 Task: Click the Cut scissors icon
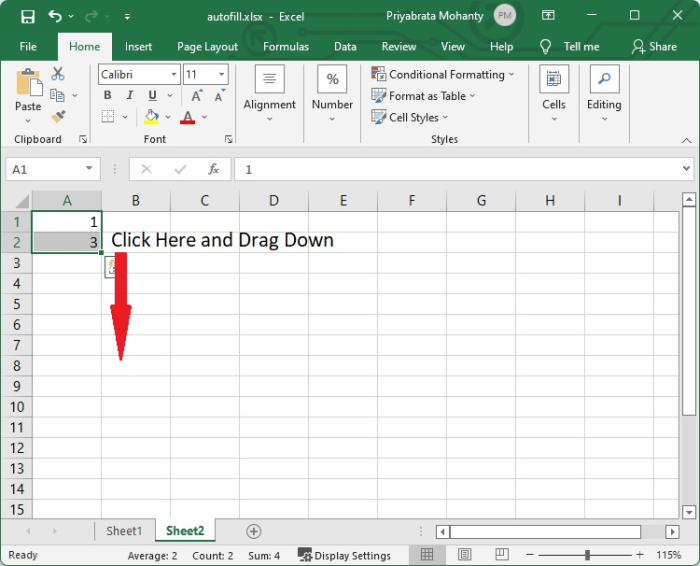58,74
